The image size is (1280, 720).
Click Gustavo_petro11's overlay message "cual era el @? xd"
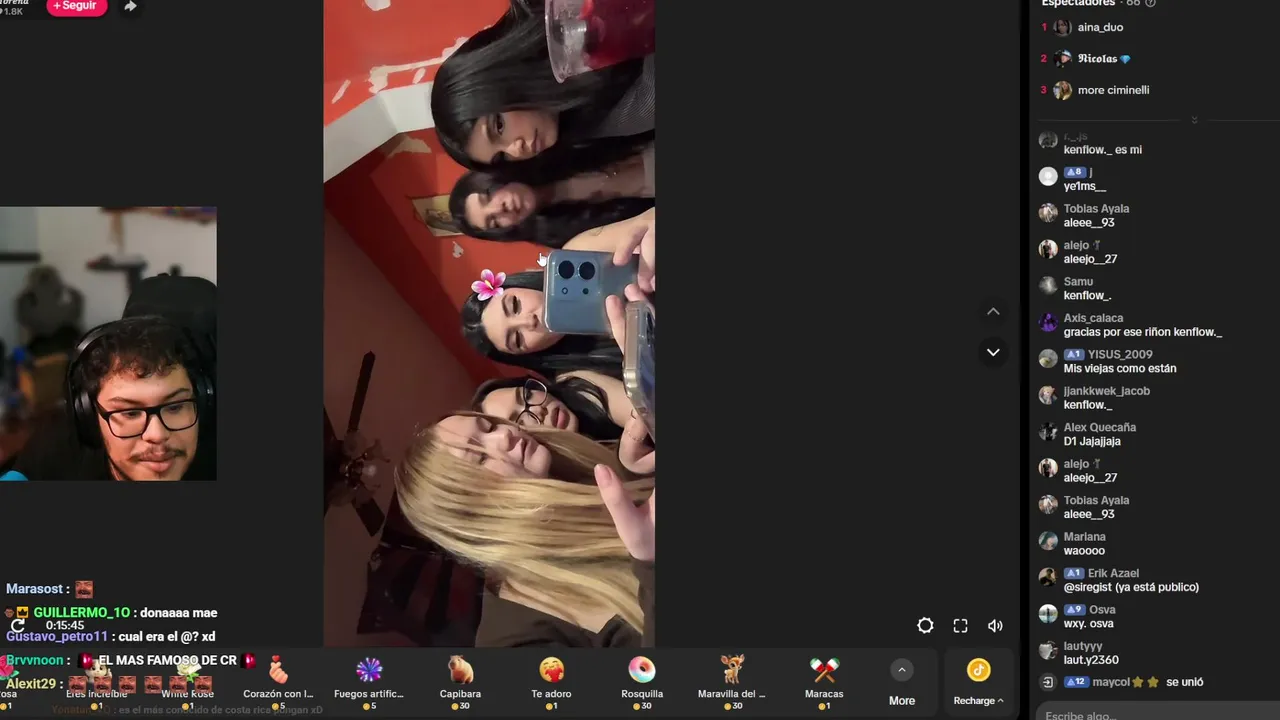[x=110, y=637]
